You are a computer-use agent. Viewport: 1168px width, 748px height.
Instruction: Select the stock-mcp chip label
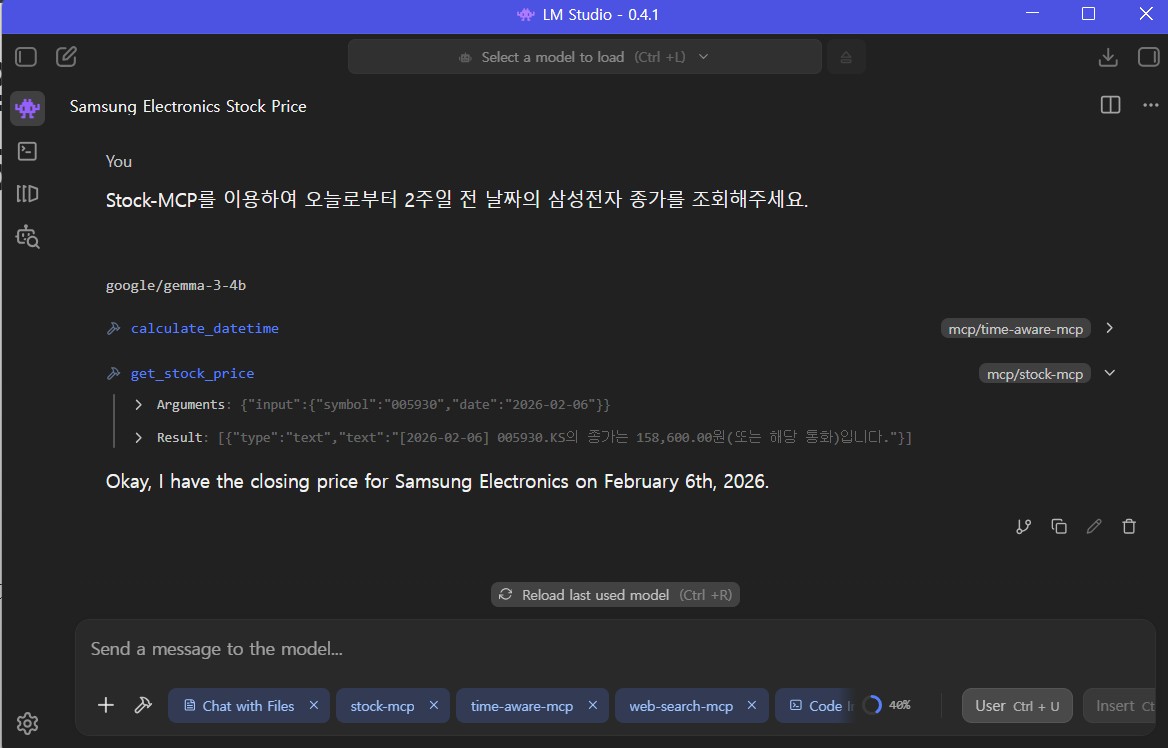[382, 706]
